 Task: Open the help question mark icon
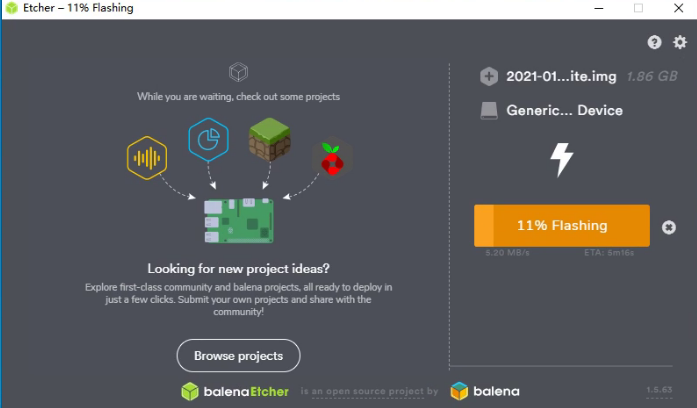click(x=654, y=42)
